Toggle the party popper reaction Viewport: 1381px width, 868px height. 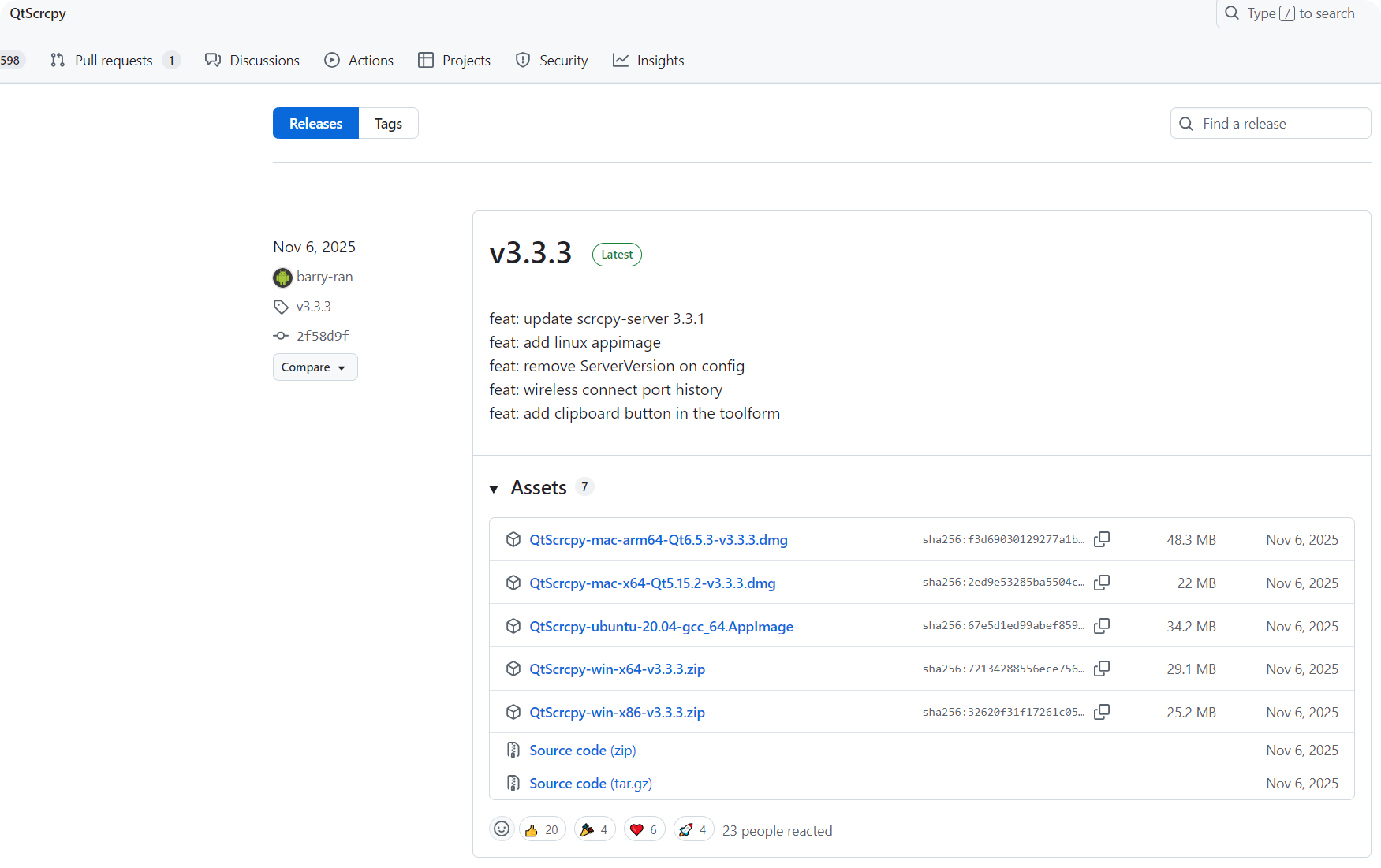coord(595,830)
